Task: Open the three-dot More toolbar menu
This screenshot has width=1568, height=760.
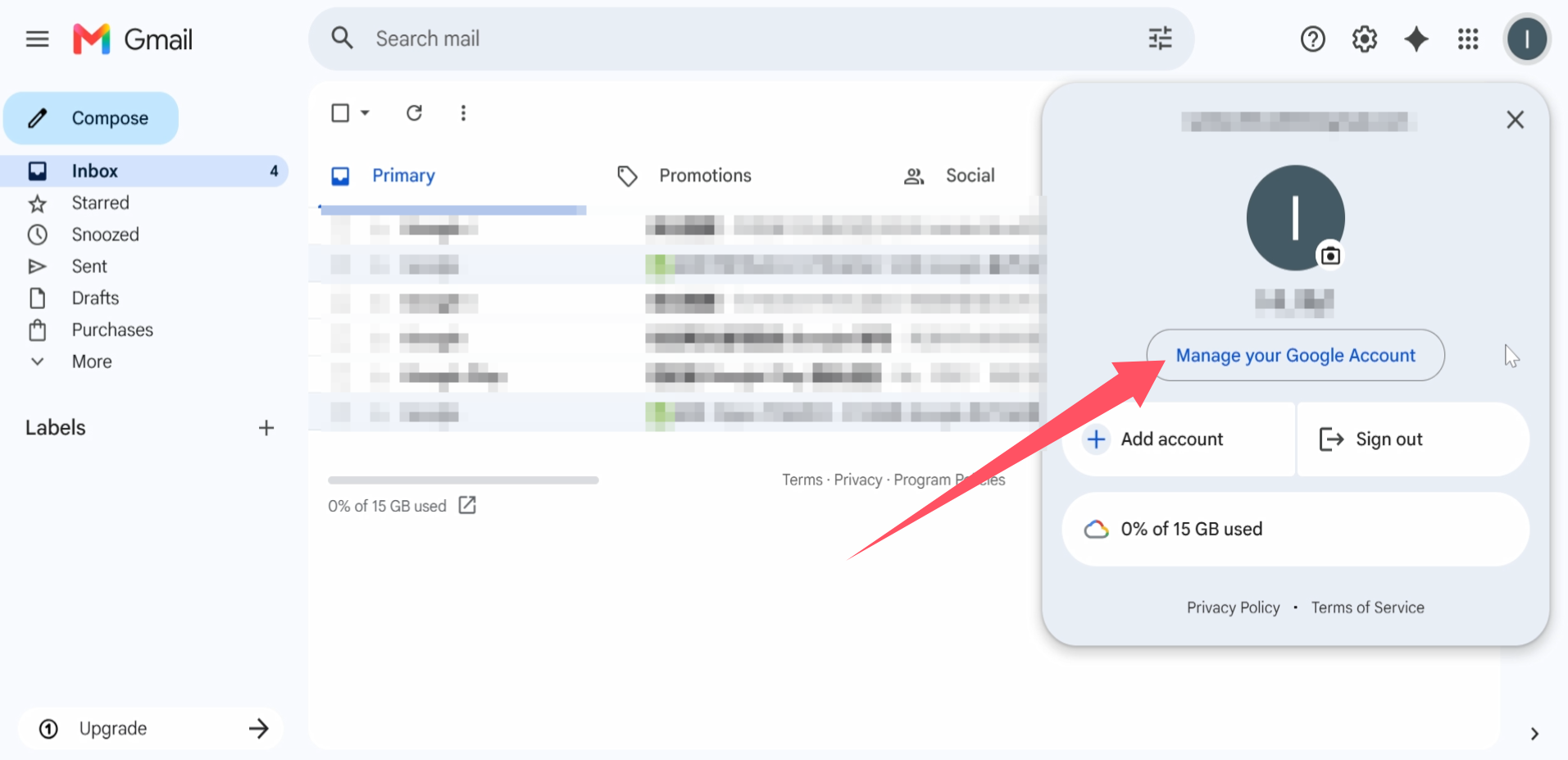Action: (x=463, y=113)
